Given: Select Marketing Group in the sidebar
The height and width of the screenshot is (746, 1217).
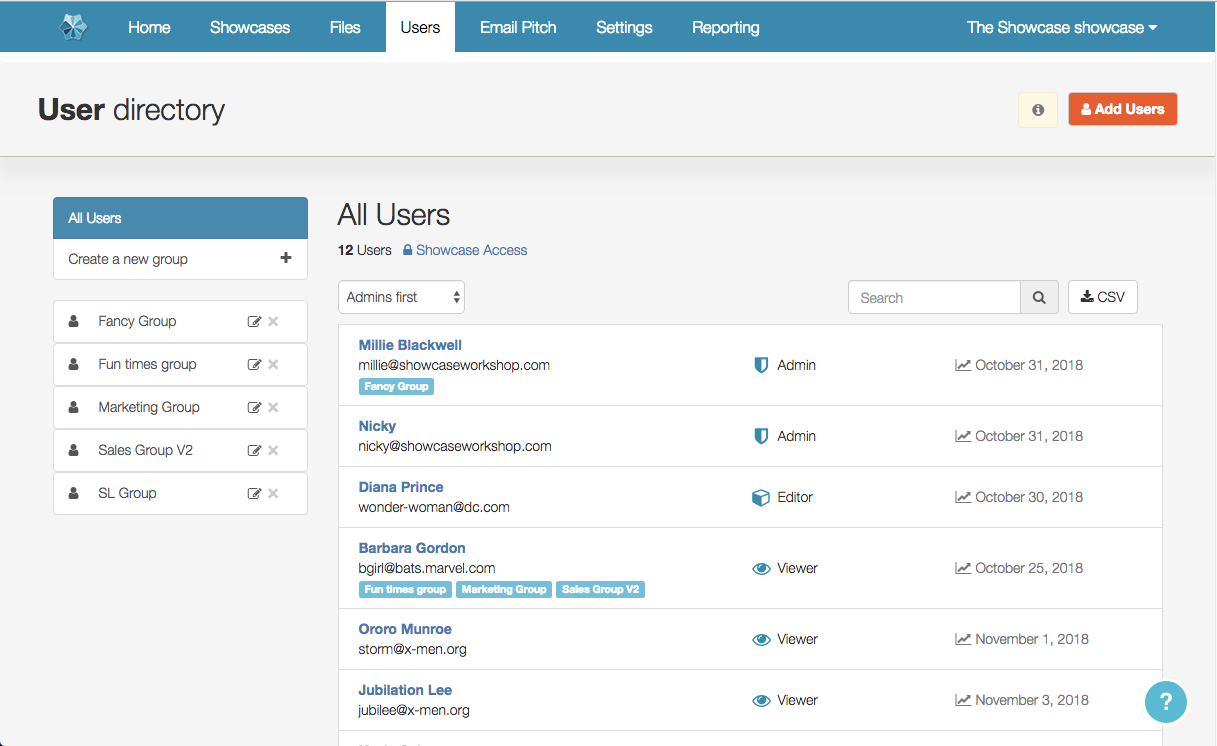Looking at the screenshot, I should pos(149,407).
